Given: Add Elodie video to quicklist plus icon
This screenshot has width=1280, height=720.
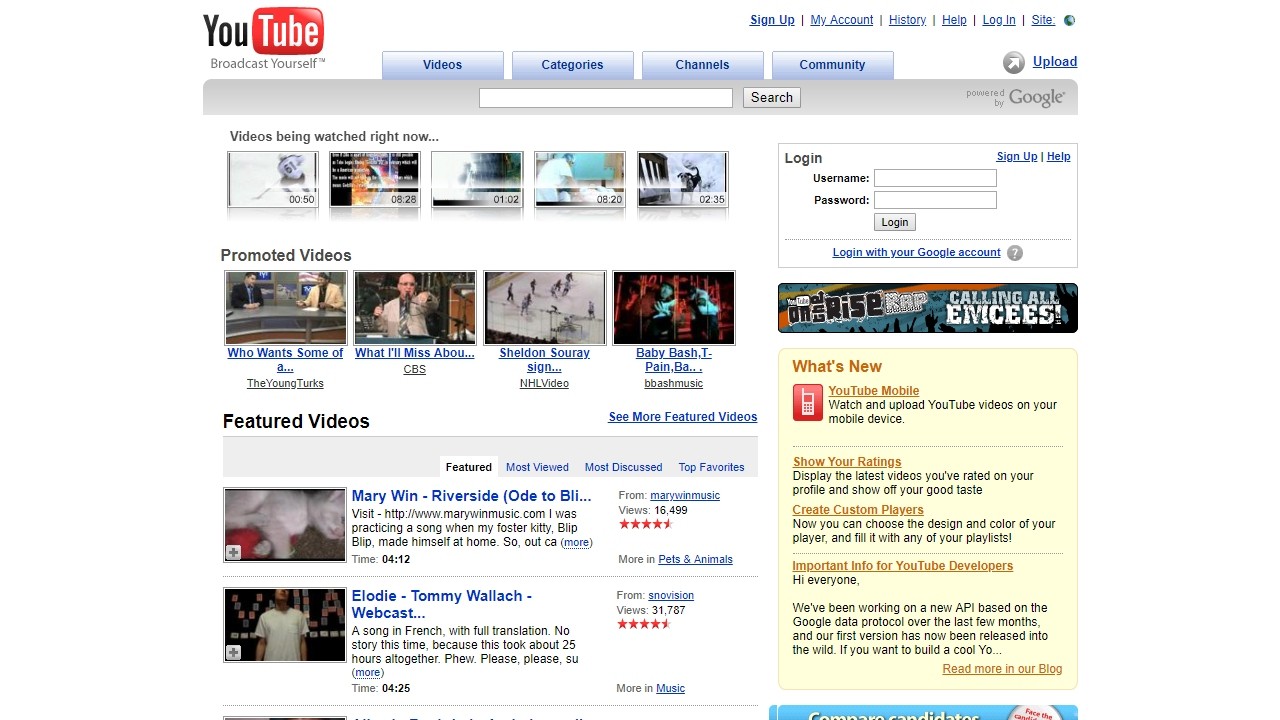Looking at the screenshot, I should tap(233, 652).
